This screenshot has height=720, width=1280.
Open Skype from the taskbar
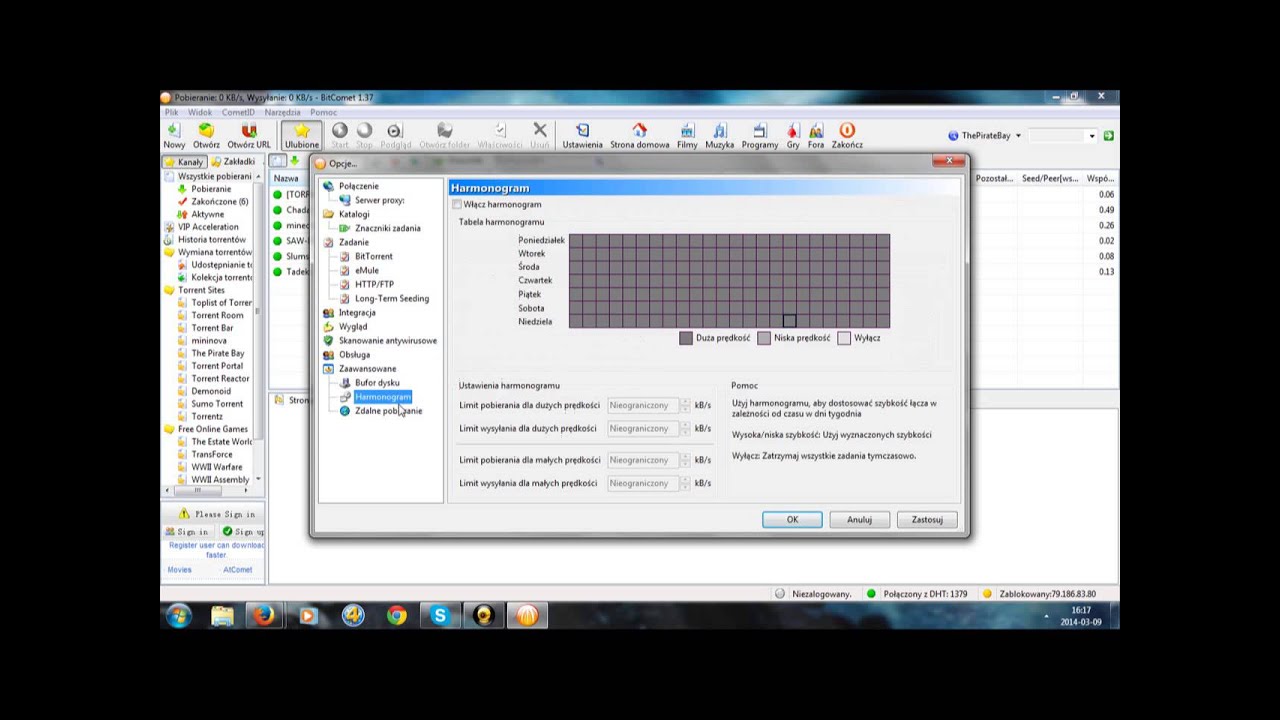point(440,615)
